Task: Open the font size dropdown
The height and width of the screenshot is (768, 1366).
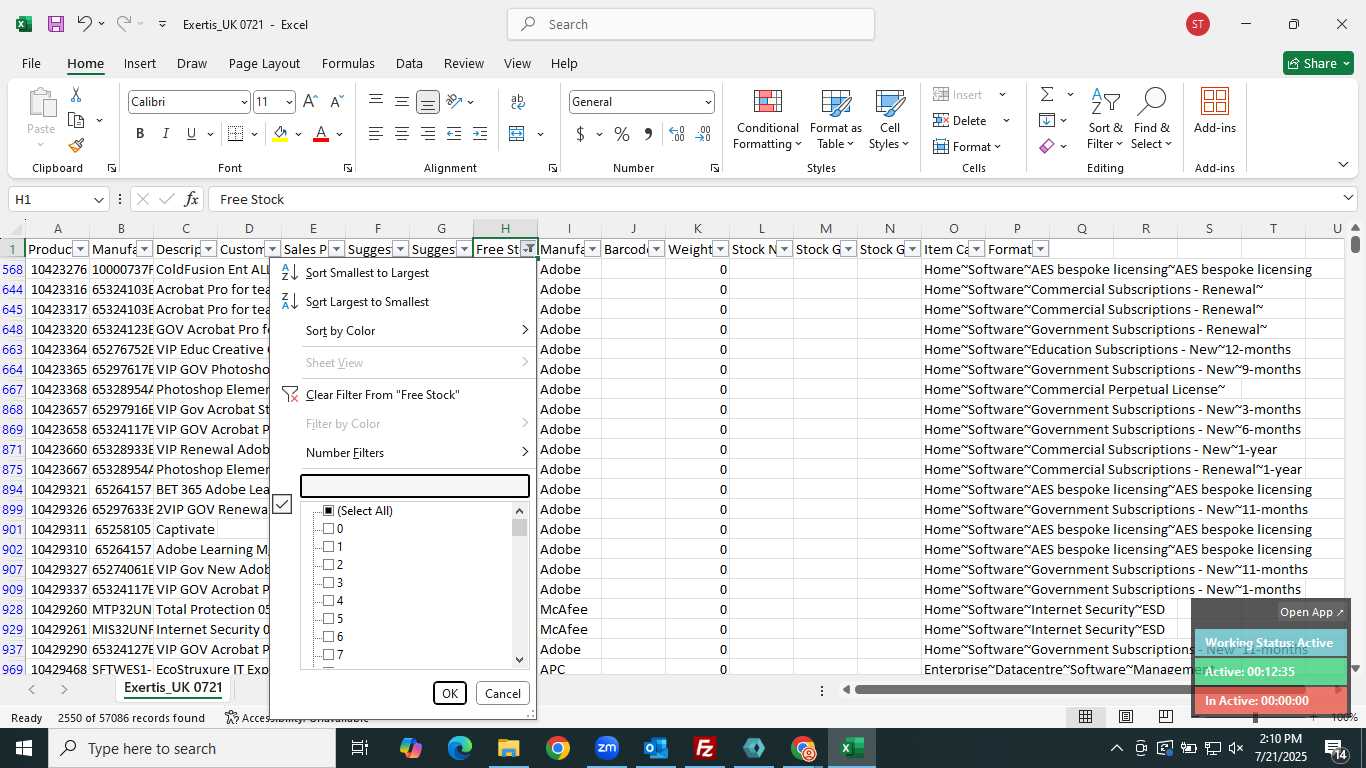Action: tap(289, 102)
